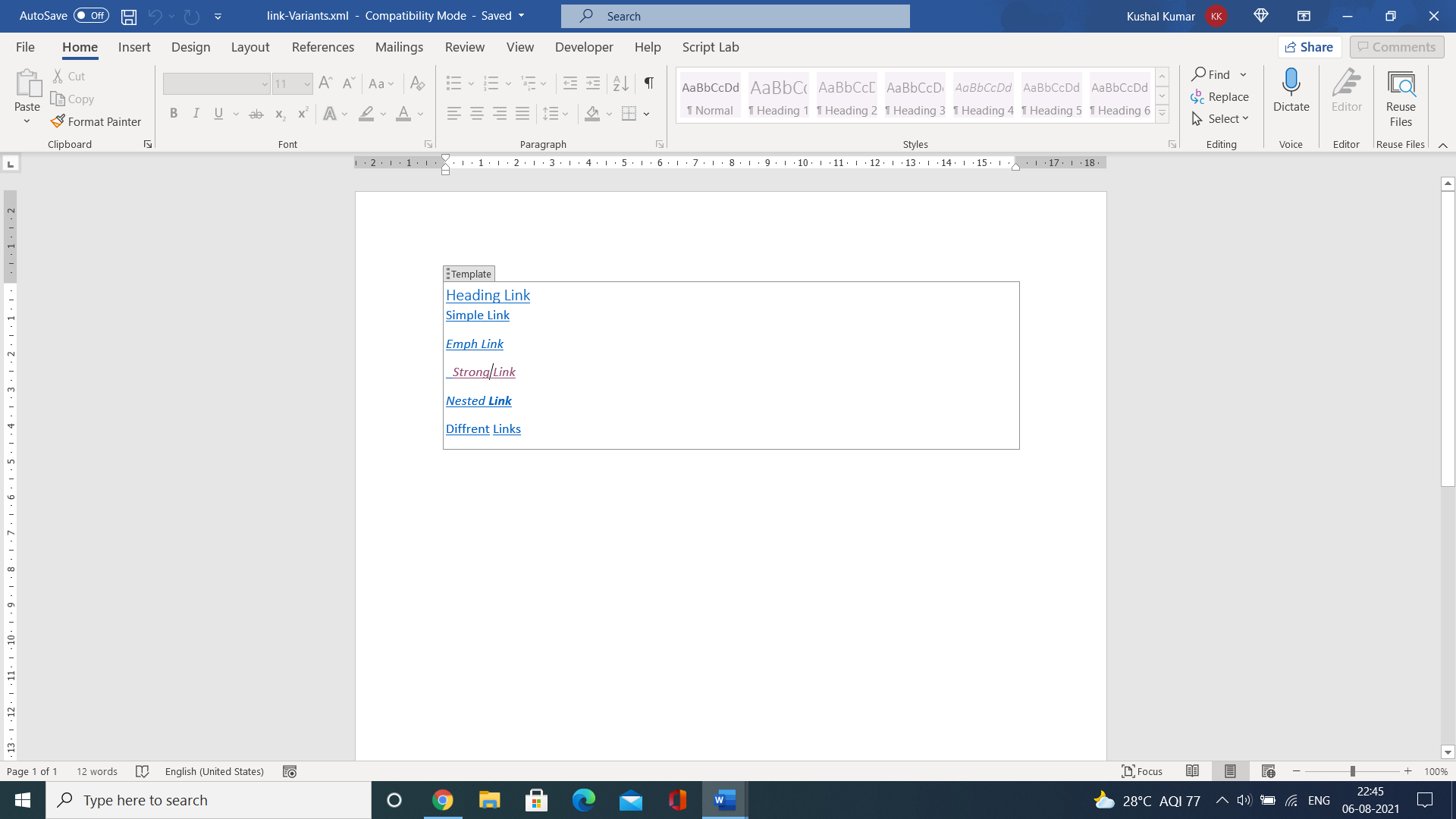This screenshot has height=819, width=1456.
Task: Open the References tab
Action: (x=322, y=47)
